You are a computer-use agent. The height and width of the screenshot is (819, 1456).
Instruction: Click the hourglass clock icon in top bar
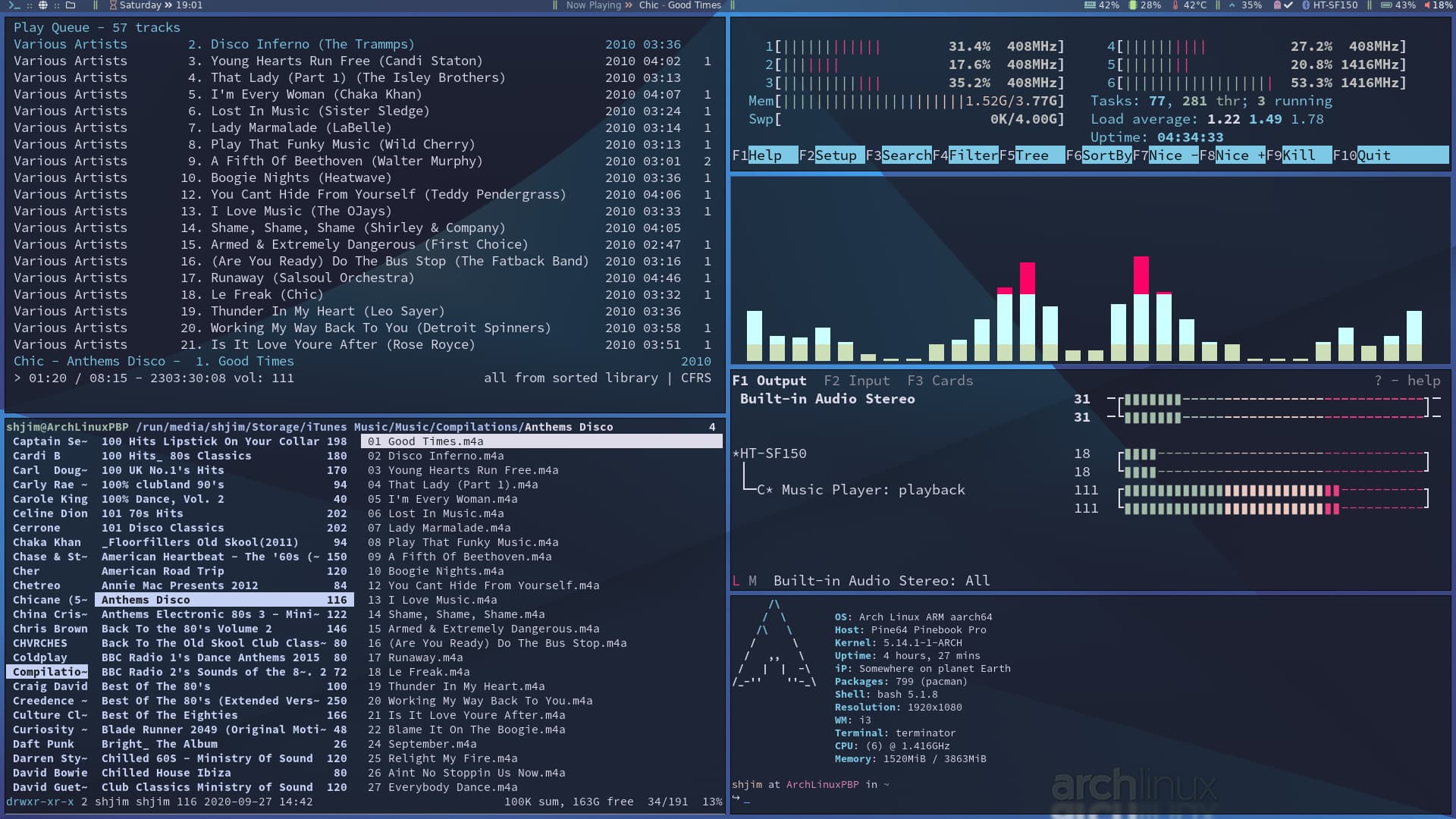click(x=113, y=5)
